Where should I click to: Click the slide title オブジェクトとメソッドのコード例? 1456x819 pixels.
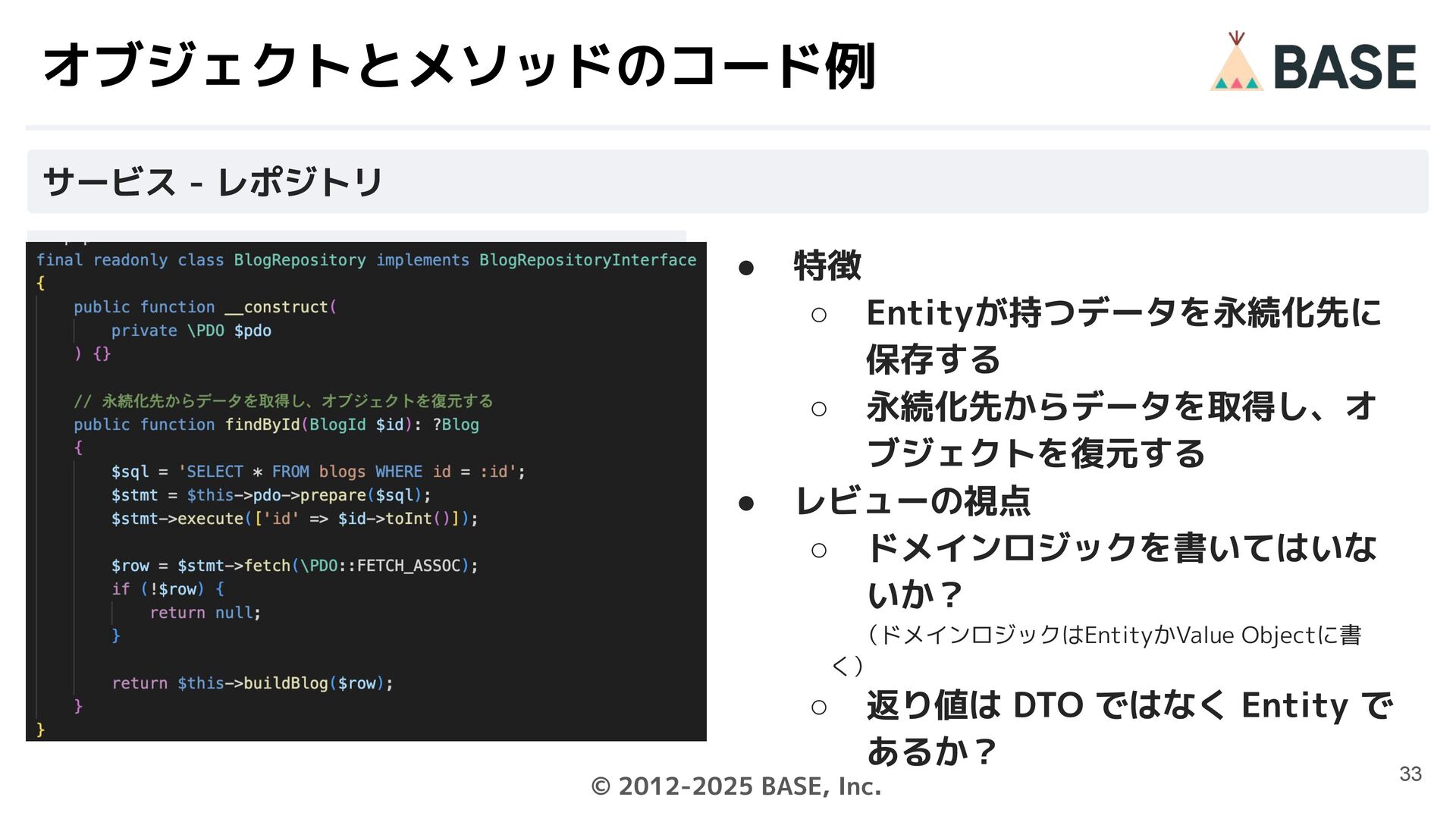click(x=460, y=66)
